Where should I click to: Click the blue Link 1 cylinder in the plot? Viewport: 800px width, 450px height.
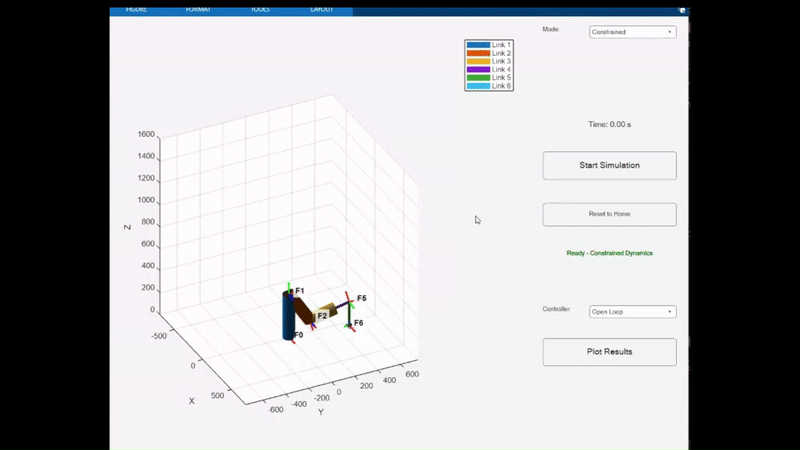288,316
